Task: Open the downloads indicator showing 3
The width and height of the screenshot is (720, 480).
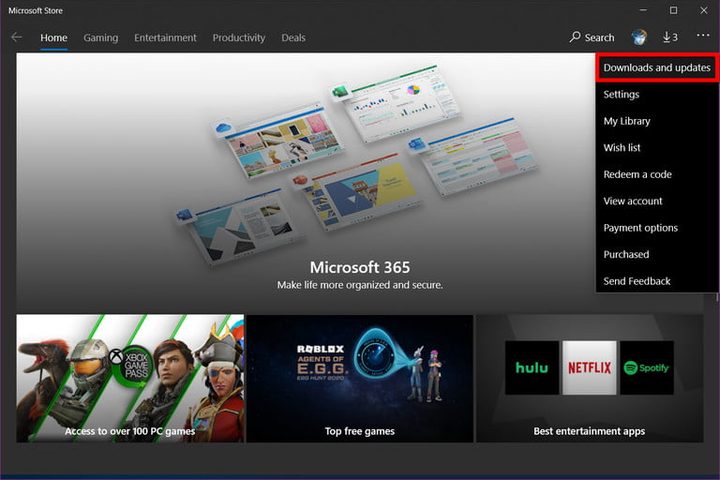Action: tap(670, 37)
